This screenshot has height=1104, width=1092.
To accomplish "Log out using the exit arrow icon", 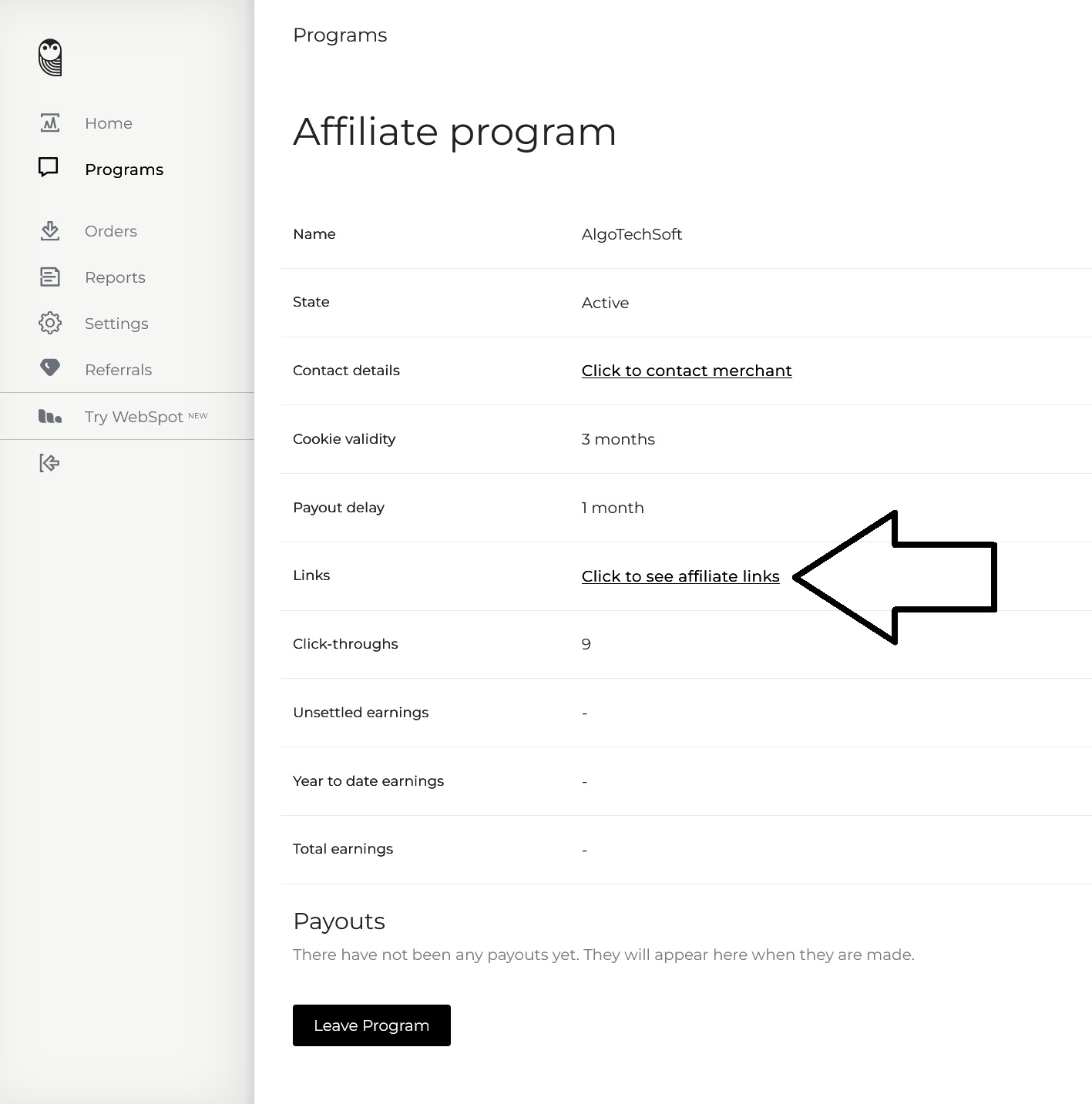I will tap(49, 463).
